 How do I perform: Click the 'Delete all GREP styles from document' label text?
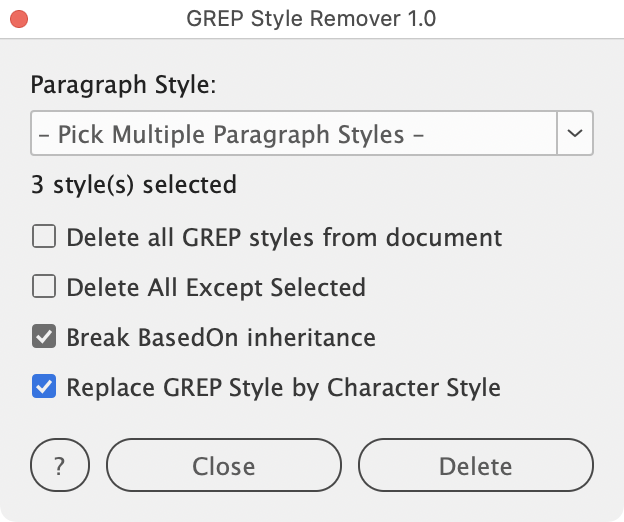284,238
